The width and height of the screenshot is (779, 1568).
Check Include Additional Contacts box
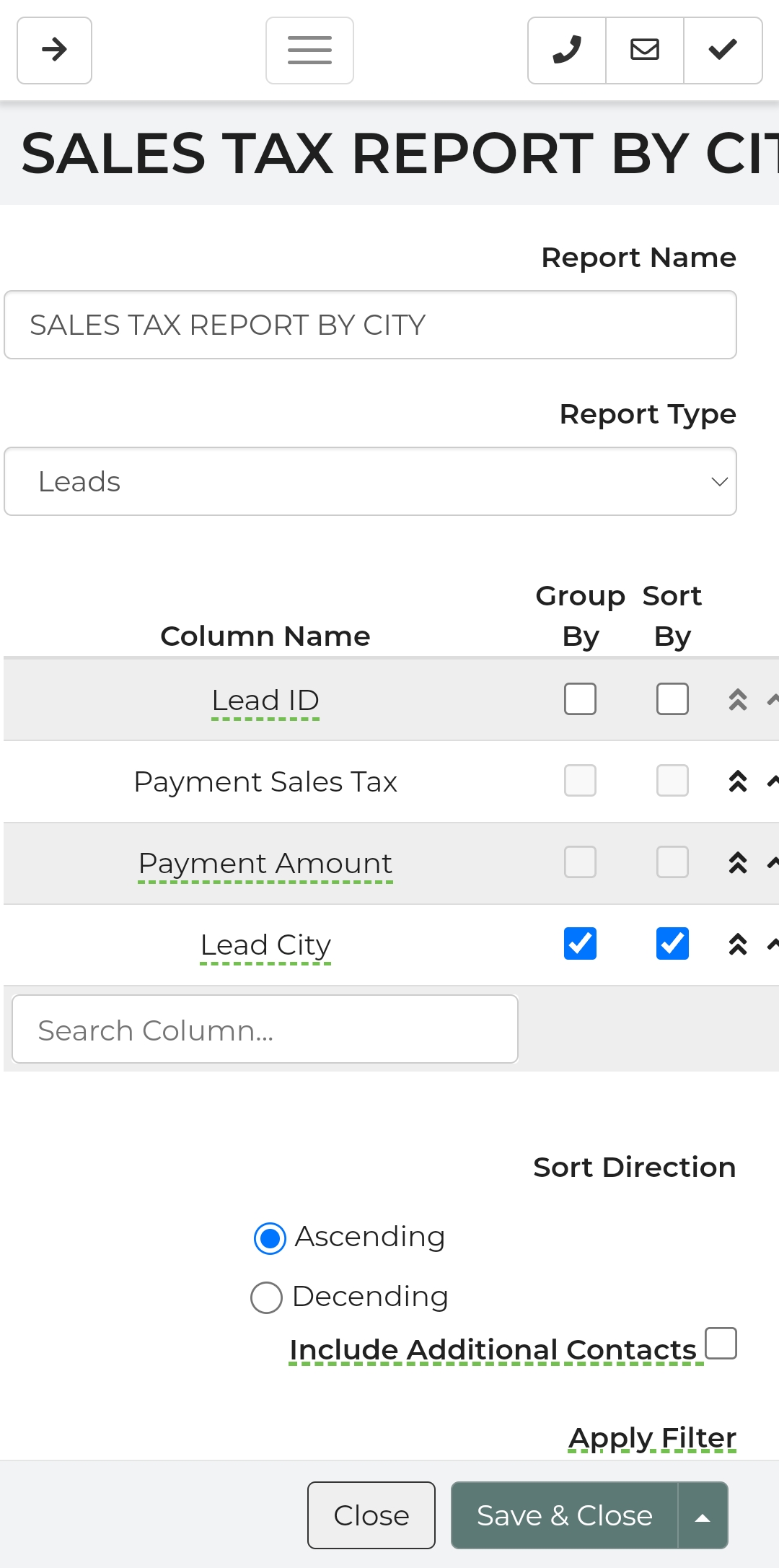coord(721,1343)
